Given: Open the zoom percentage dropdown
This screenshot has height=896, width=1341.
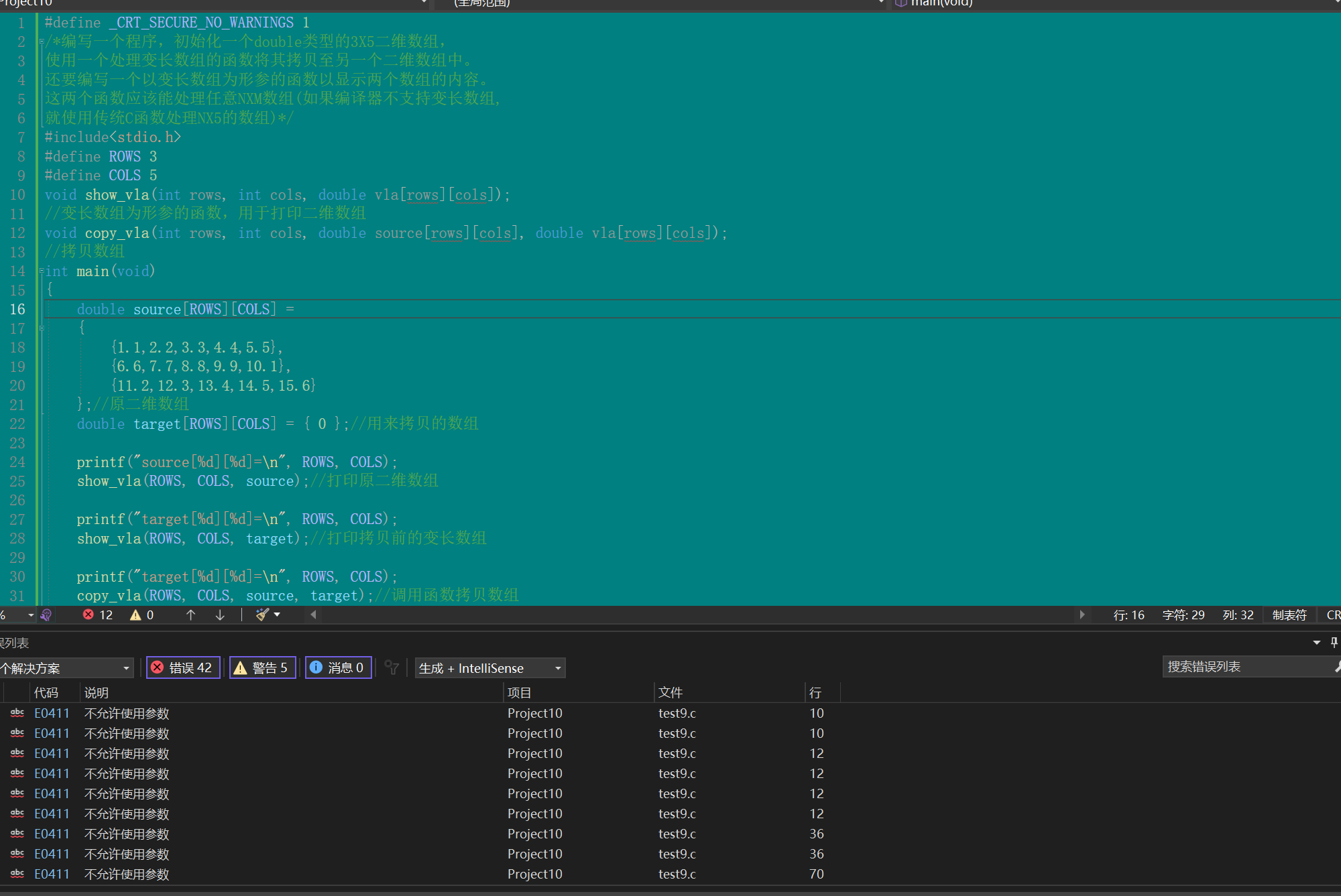Looking at the screenshot, I should pos(31,615).
